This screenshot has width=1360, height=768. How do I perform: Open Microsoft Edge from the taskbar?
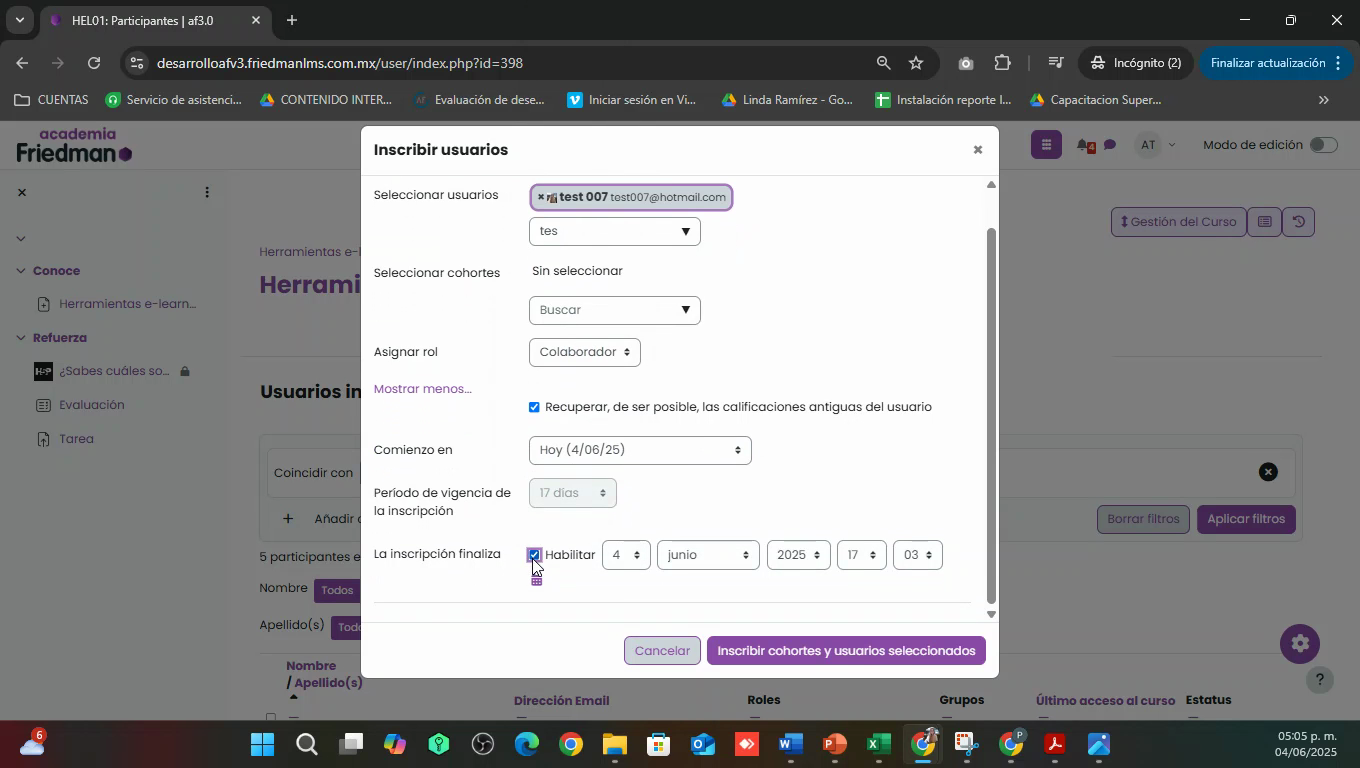pos(527,745)
